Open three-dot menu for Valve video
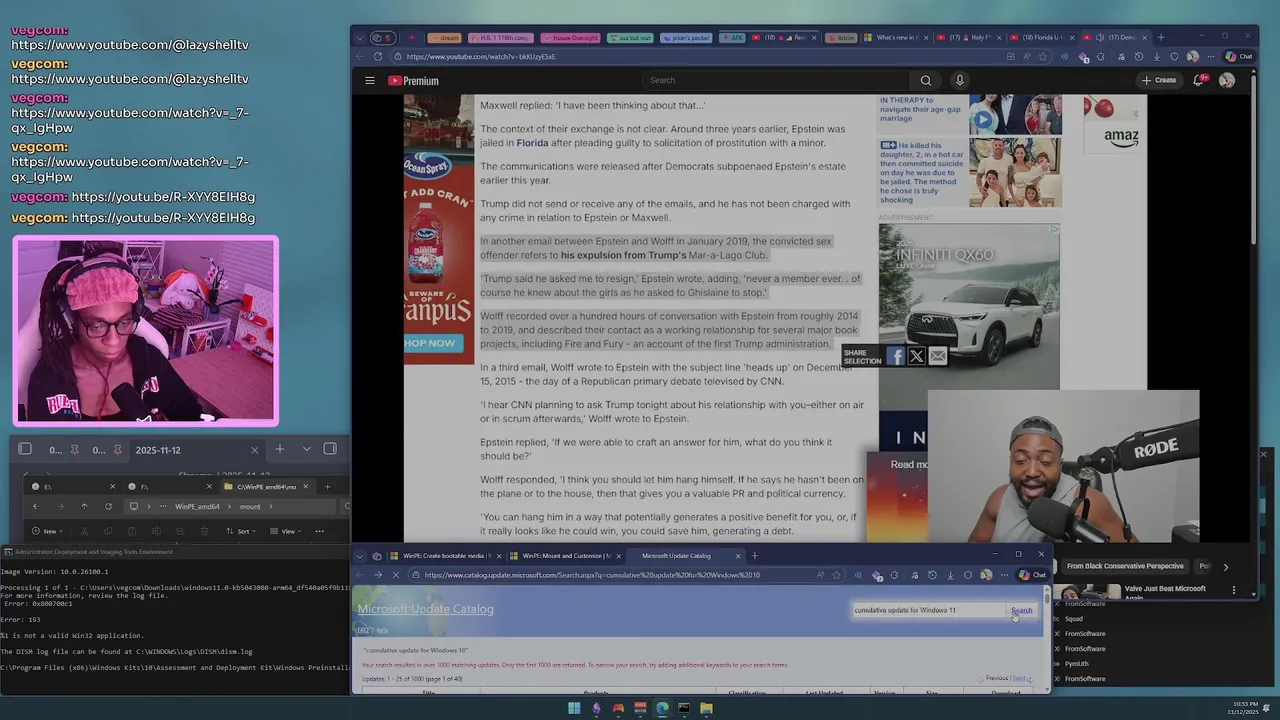Viewport: 1280px width, 720px height. [1233, 590]
